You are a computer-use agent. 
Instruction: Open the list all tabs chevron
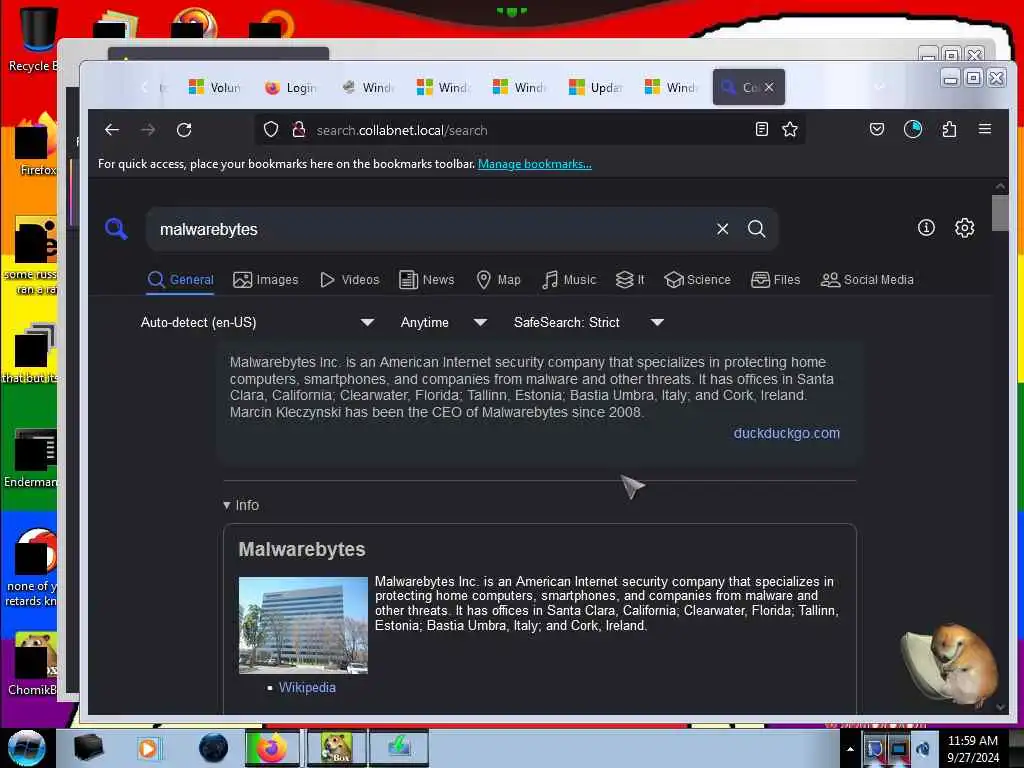(880, 87)
